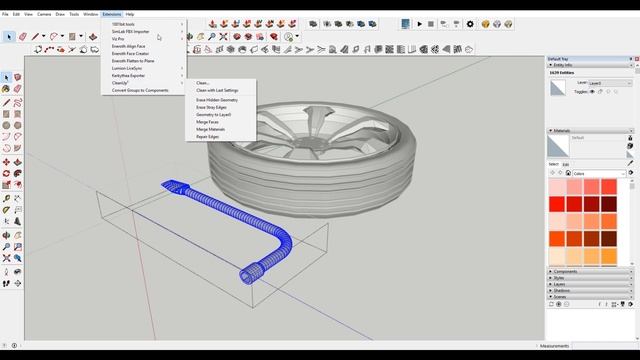Open the Camera menu
The height and width of the screenshot is (360, 640).
(x=44, y=14)
